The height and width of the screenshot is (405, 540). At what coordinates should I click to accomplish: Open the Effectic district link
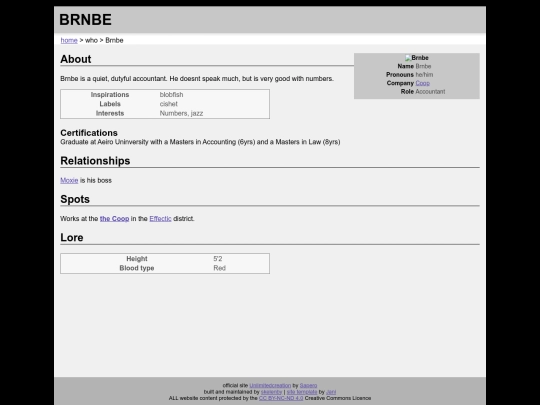point(160,218)
